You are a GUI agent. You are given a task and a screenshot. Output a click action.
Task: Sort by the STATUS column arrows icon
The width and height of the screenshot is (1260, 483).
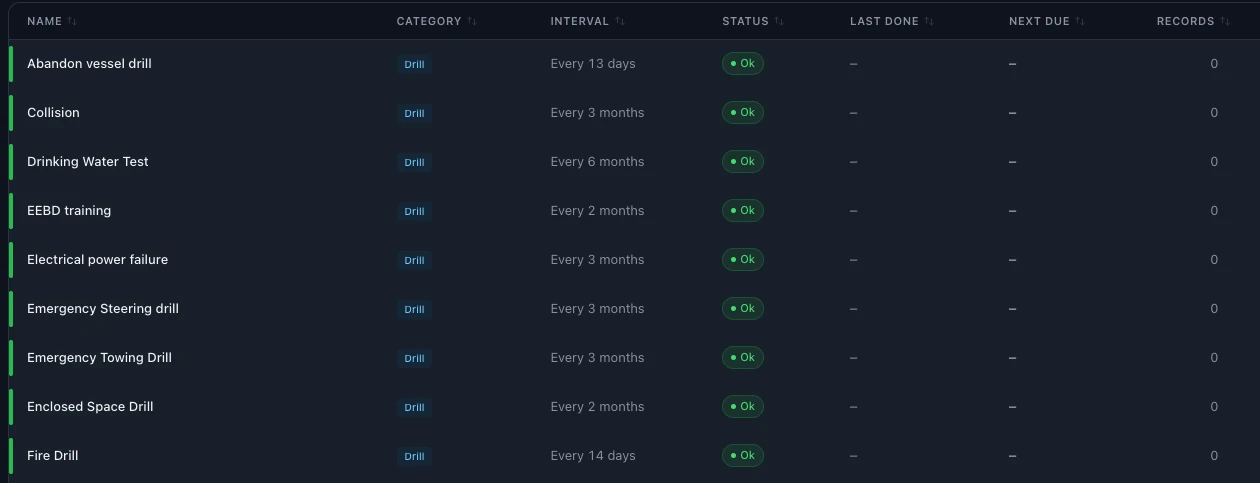779,21
